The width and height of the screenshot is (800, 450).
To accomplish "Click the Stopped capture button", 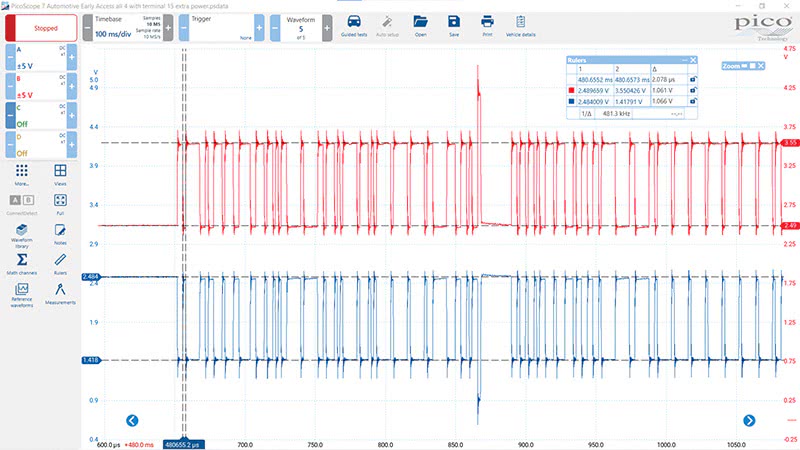I will (41, 28).
